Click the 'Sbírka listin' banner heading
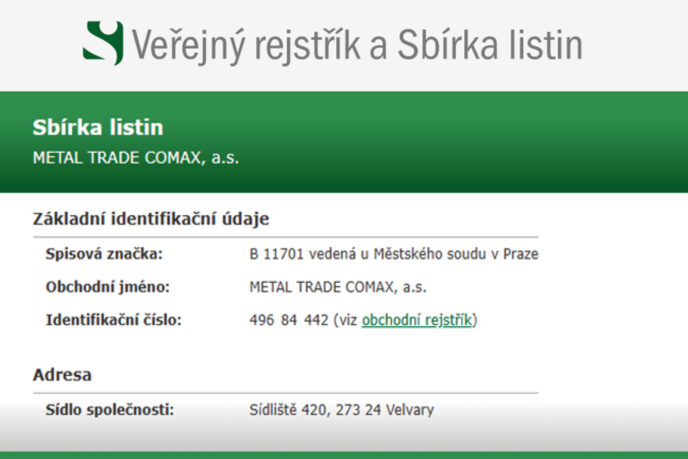The height and width of the screenshot is (459, 688). (98, 128)
